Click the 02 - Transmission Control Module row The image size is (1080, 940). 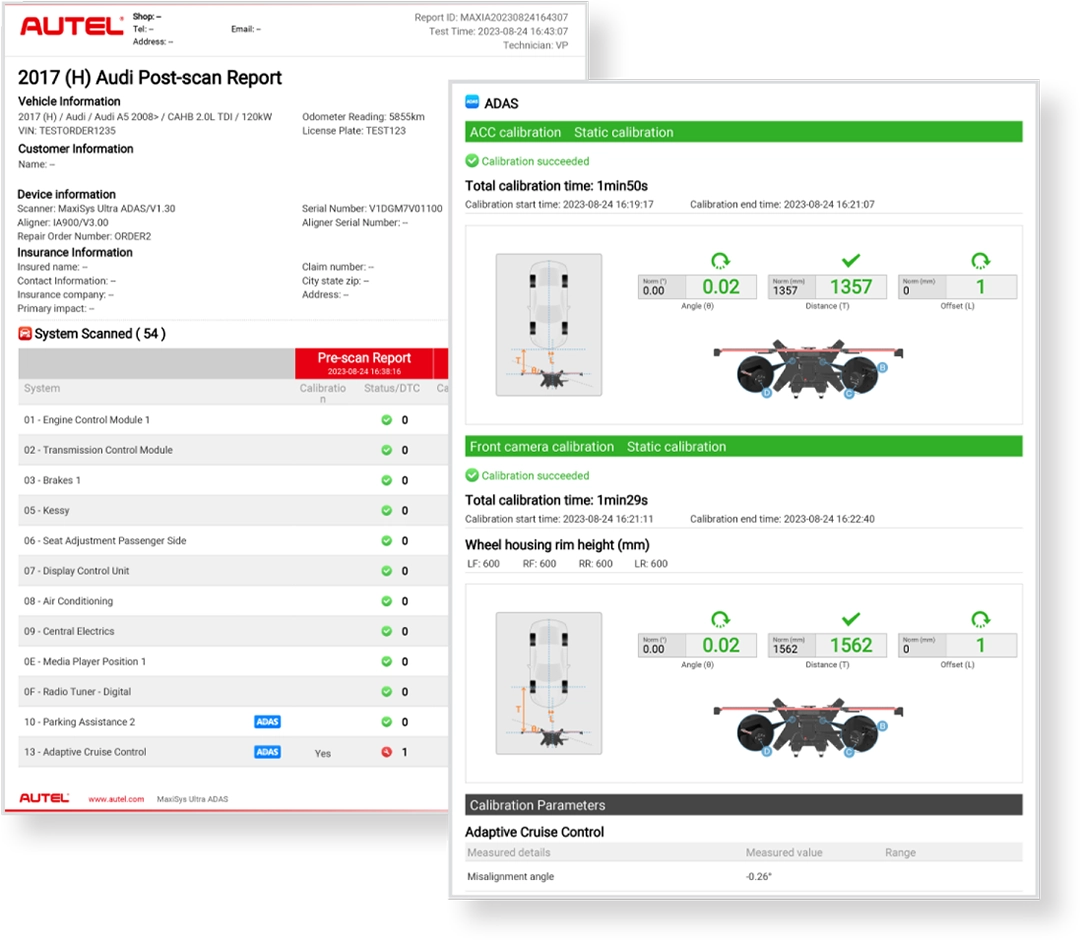tap(98, 450)
